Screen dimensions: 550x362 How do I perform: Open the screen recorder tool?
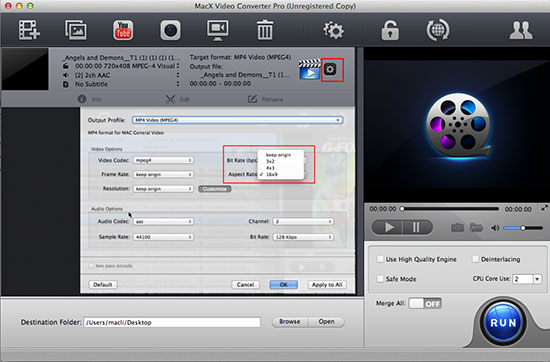pyautogui.click(x=217, y=30)
